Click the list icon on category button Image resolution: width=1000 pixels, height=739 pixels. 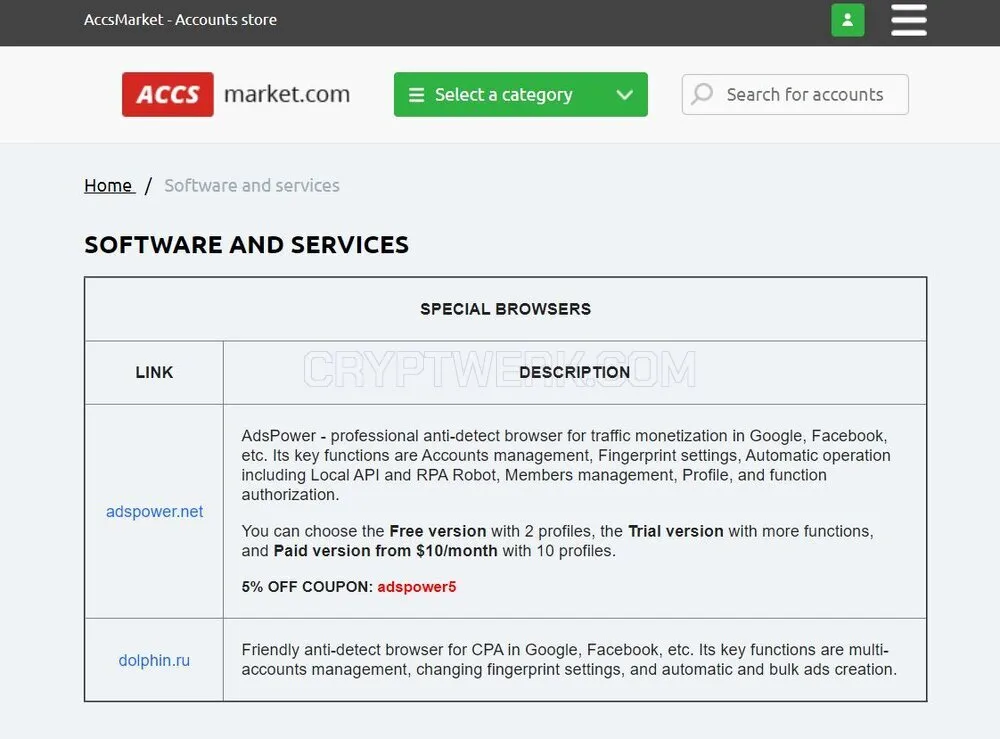(416, 95)
